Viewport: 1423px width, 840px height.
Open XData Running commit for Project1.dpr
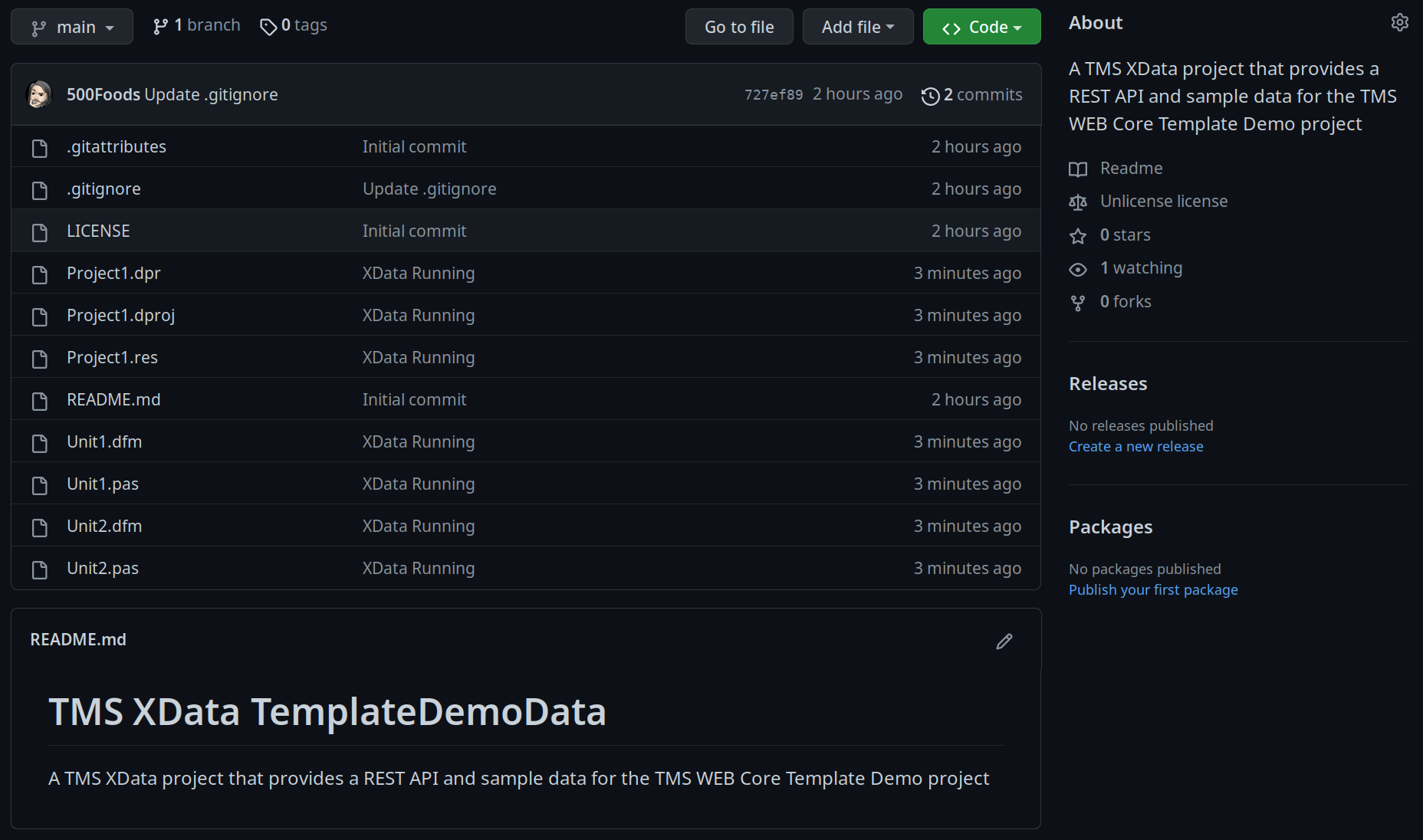pyautogui.click(x=419, y=273)
